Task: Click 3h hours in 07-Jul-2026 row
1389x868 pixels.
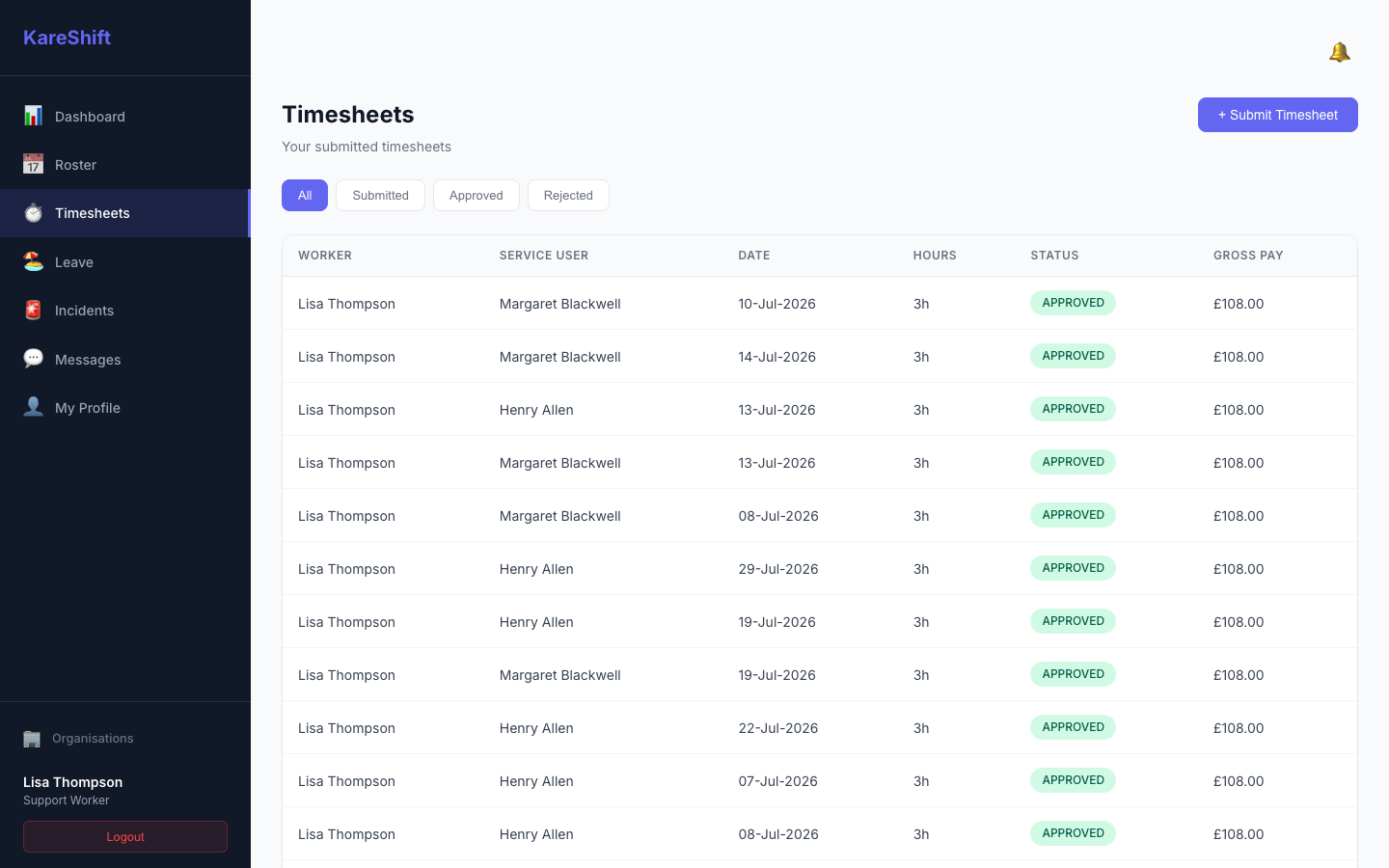Action: 921,781
